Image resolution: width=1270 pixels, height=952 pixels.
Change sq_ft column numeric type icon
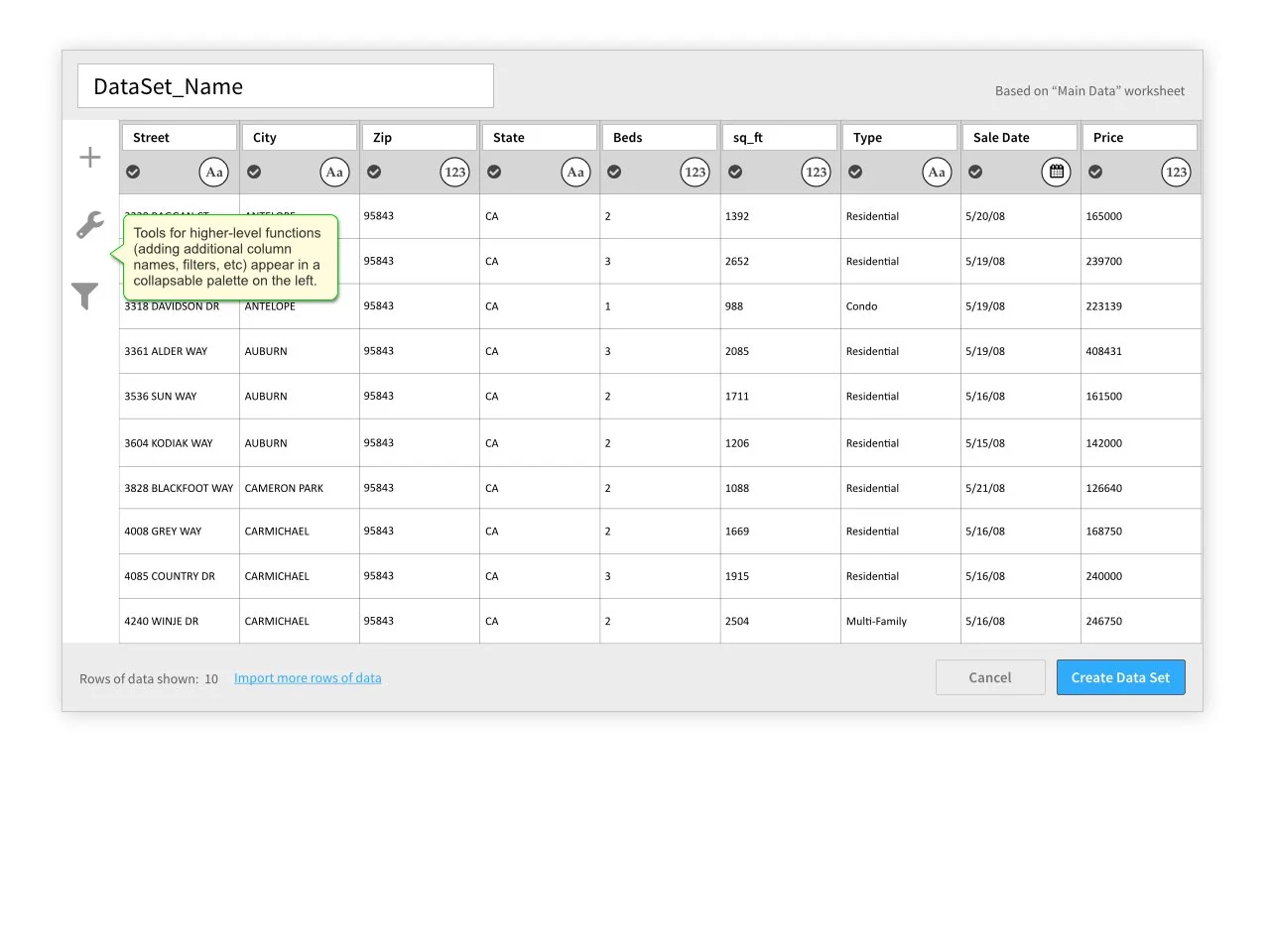point(817,173)
